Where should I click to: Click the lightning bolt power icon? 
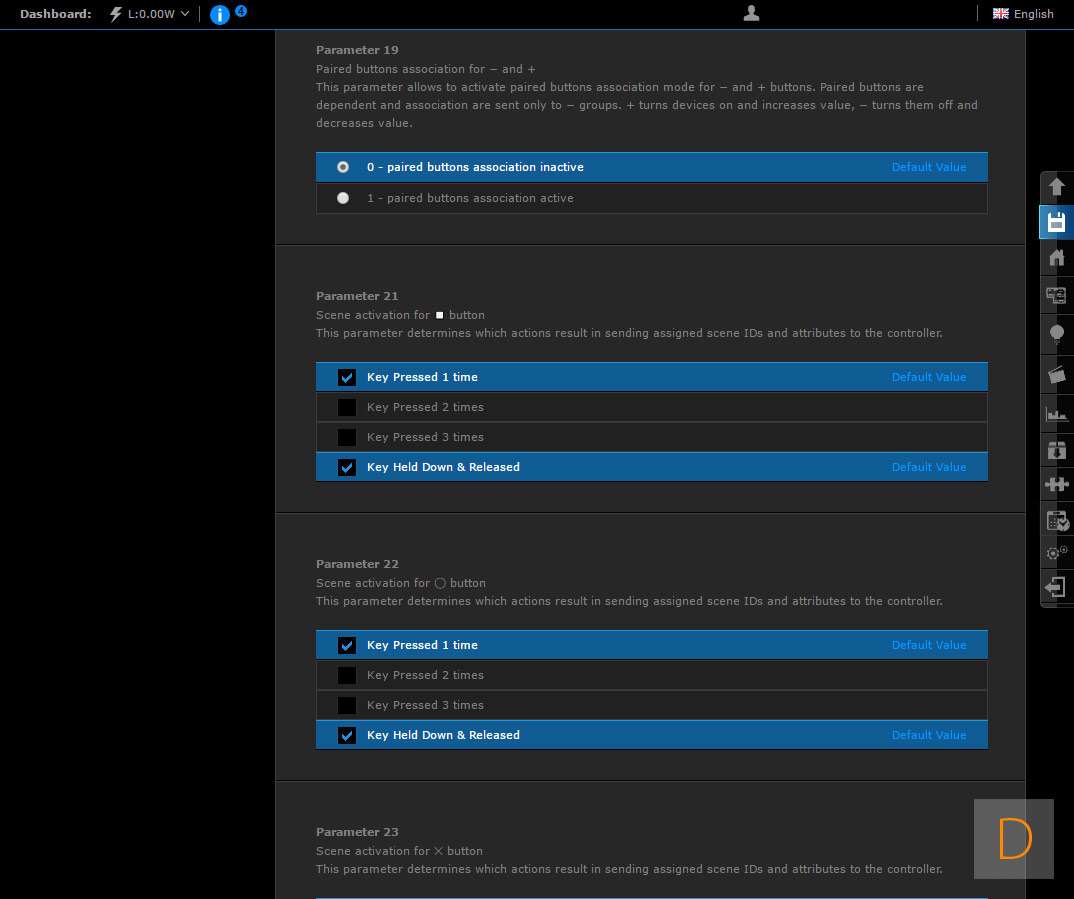coord(115,14)
